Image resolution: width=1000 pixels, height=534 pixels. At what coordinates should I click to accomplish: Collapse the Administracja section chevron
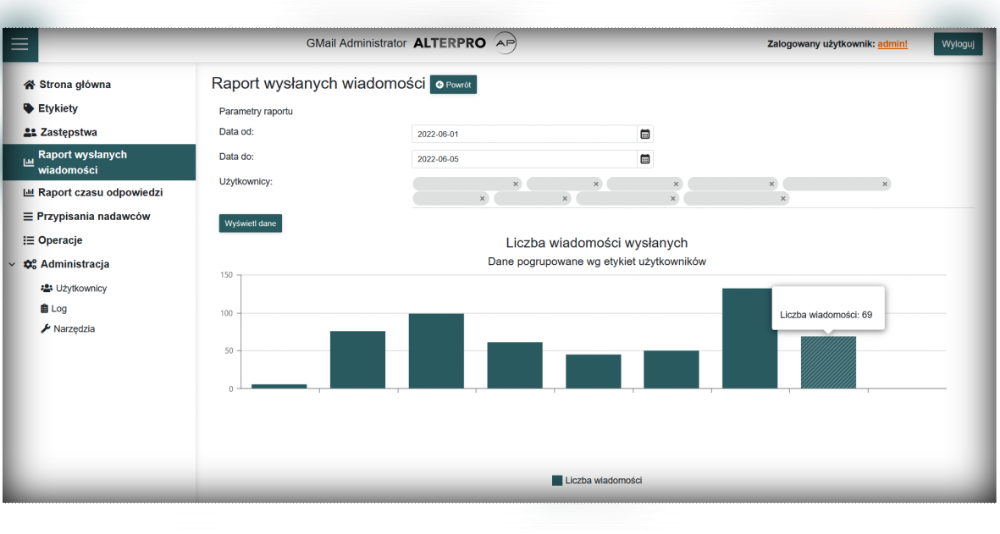11,265
